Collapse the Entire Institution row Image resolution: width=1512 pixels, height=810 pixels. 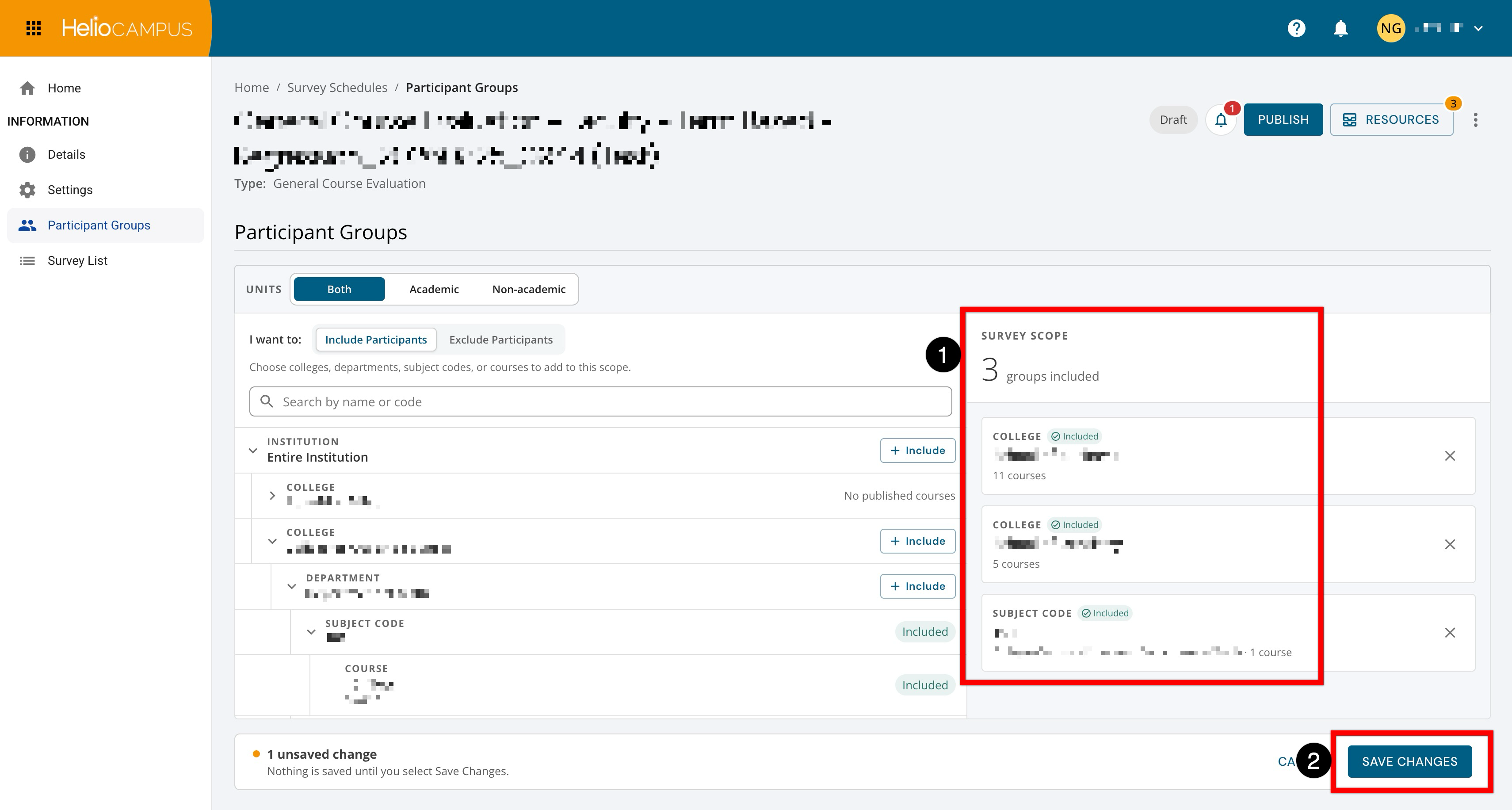tap(253, 451)
